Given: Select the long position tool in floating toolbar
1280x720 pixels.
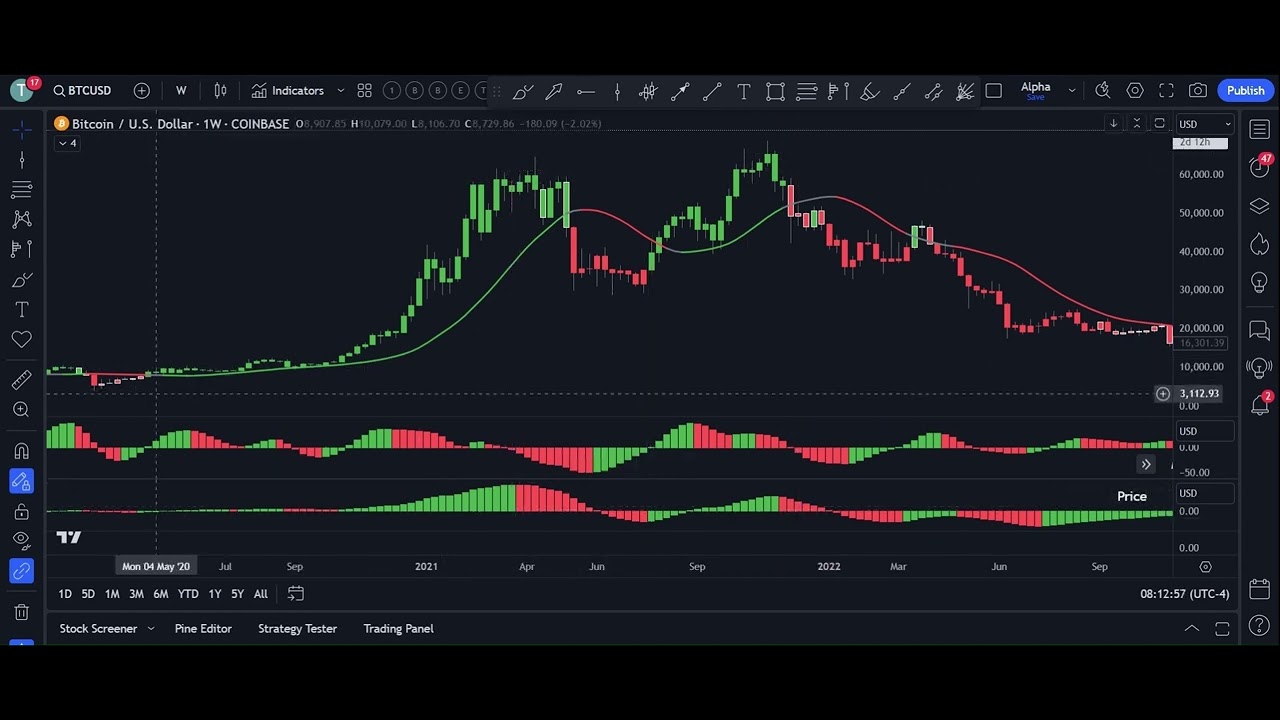Looking at the screenshot, I should (838, 92).
